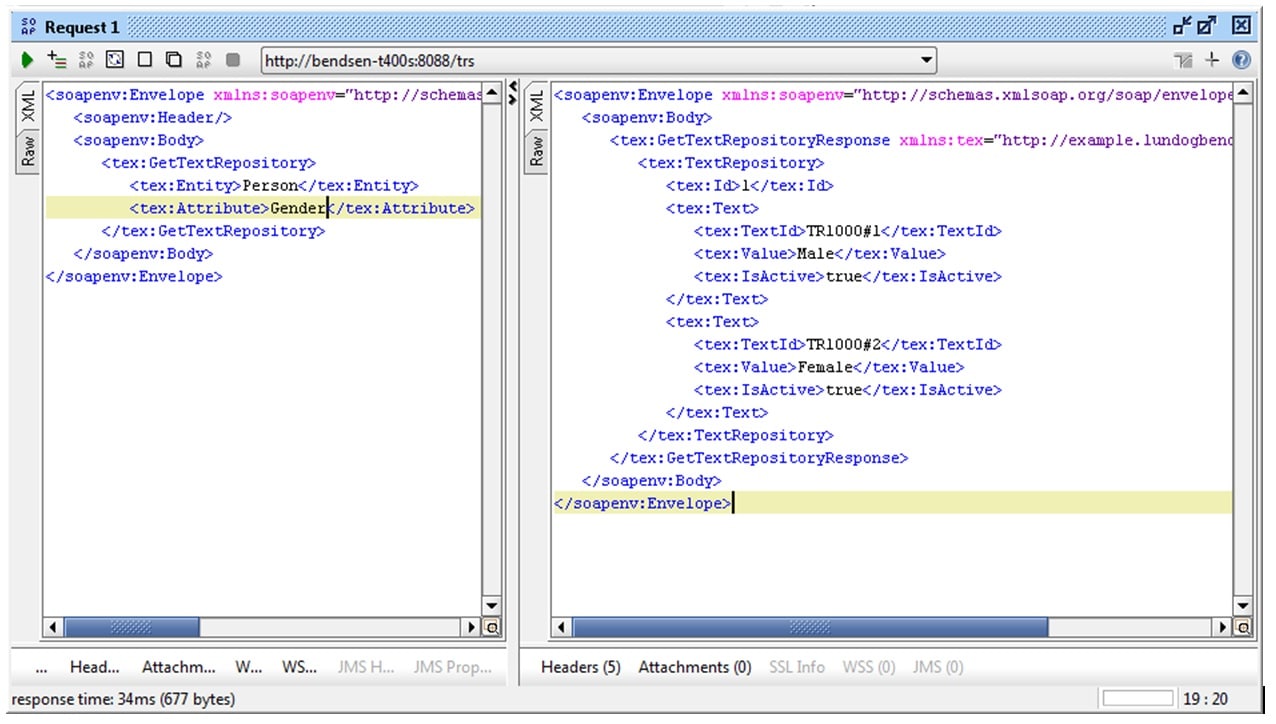Maximize the Request 1 internal window
This screenshot has height=724, width=1276.
point(1207,26)
